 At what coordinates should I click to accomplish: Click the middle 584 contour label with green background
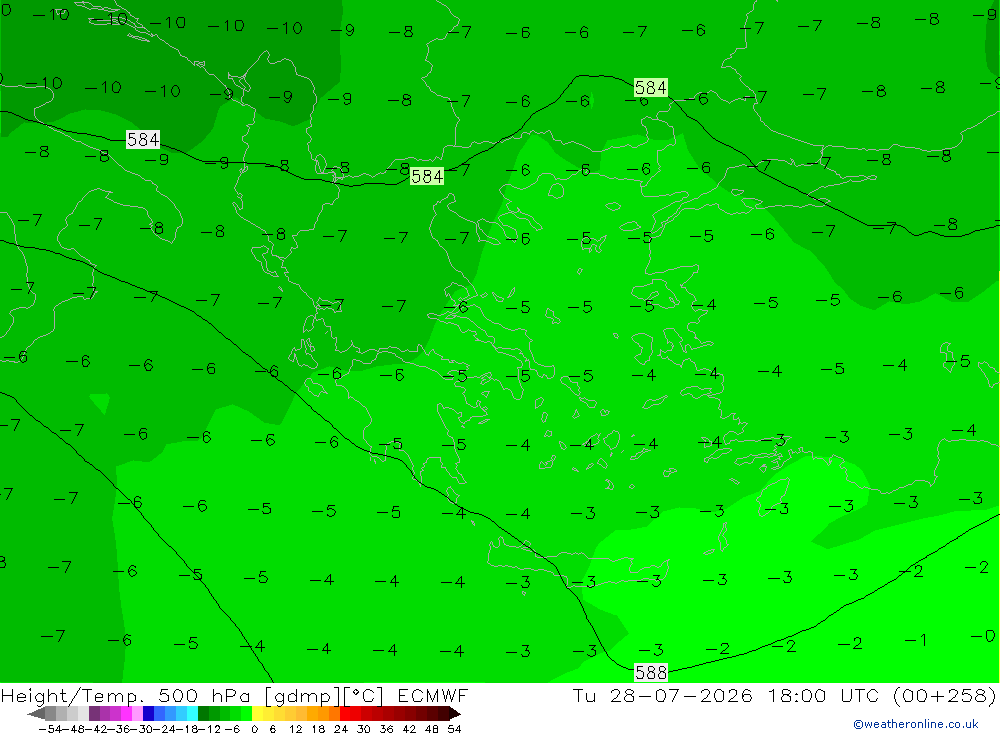(x=427, y=175)
